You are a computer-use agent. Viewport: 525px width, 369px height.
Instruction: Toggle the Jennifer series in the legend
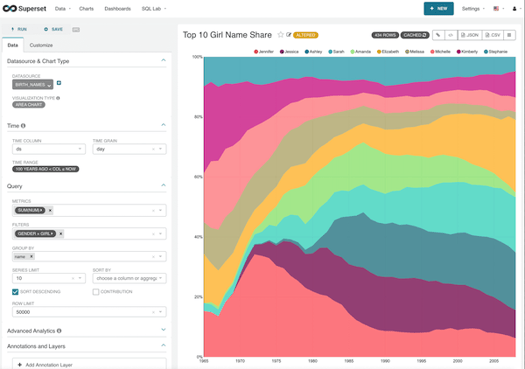[x=264, y=52]
